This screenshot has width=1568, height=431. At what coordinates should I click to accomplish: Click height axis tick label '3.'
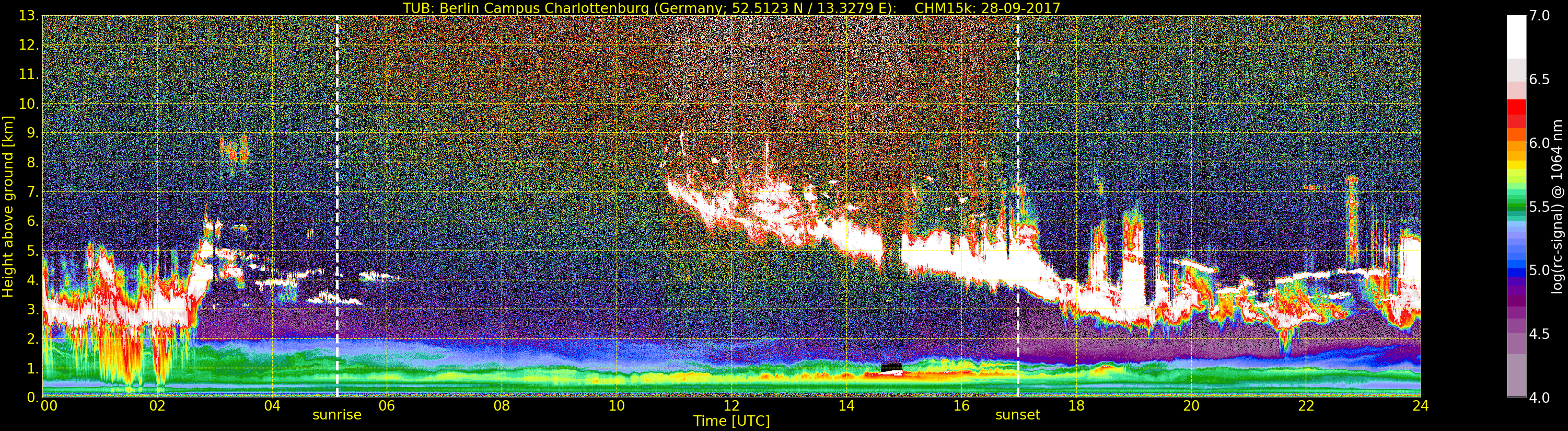tap(32, 309)
